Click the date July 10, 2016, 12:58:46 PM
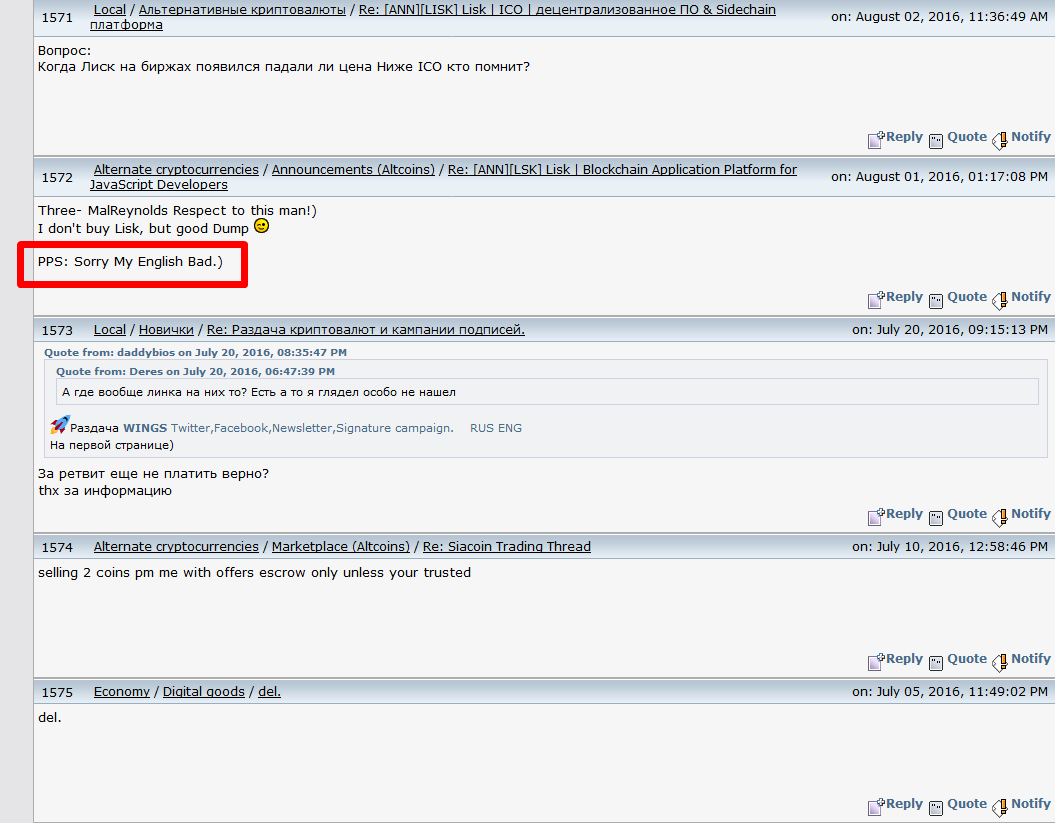 962,546
